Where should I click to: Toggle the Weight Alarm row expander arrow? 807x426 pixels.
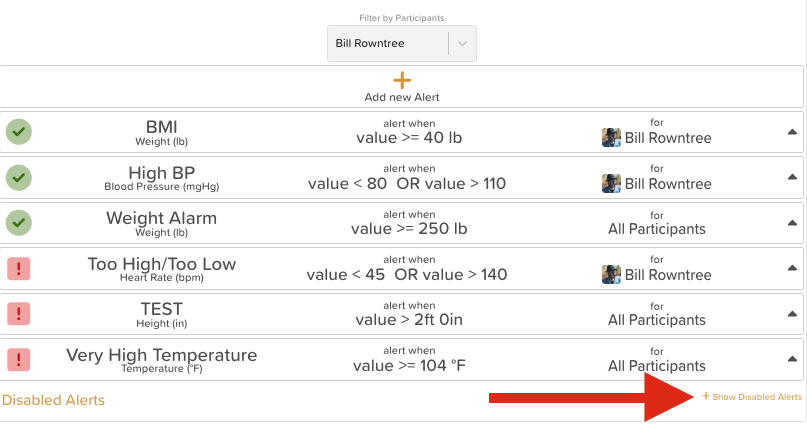coord(792,223)
